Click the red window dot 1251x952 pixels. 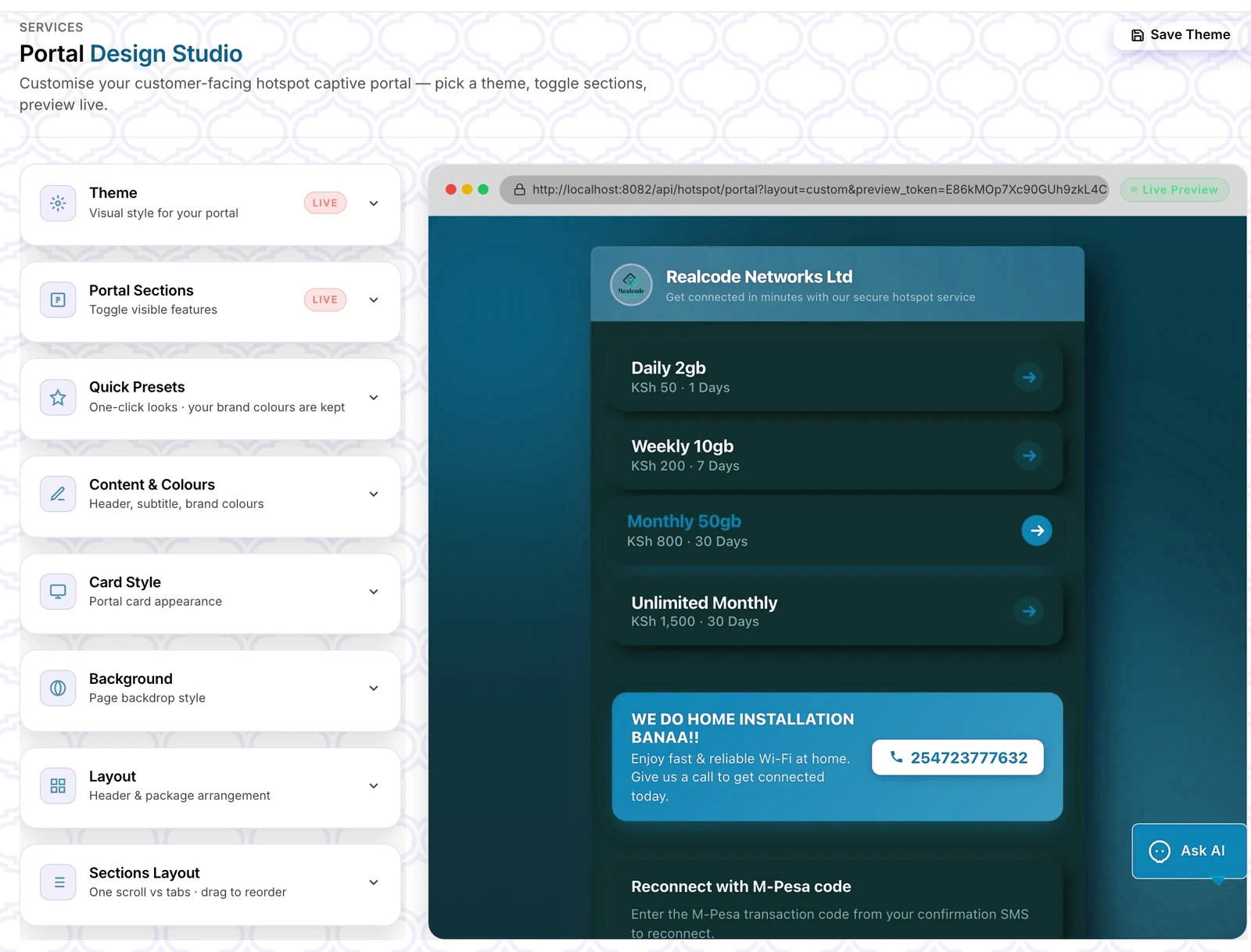pos(451,189)
